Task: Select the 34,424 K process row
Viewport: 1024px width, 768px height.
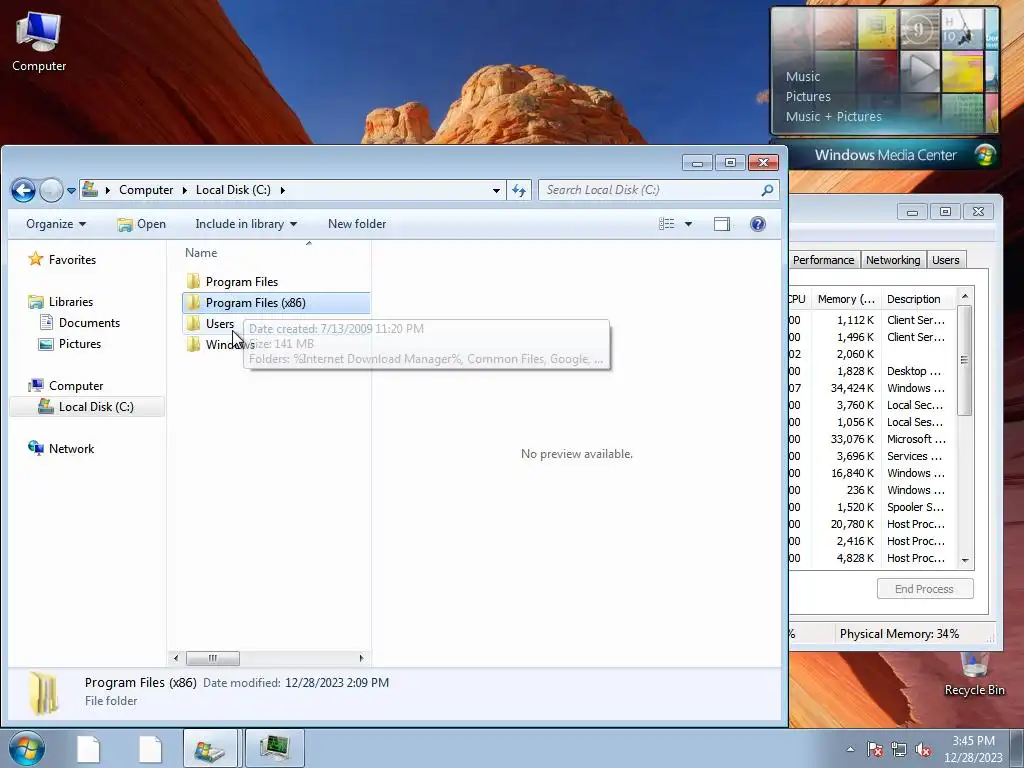Action: 872,388
